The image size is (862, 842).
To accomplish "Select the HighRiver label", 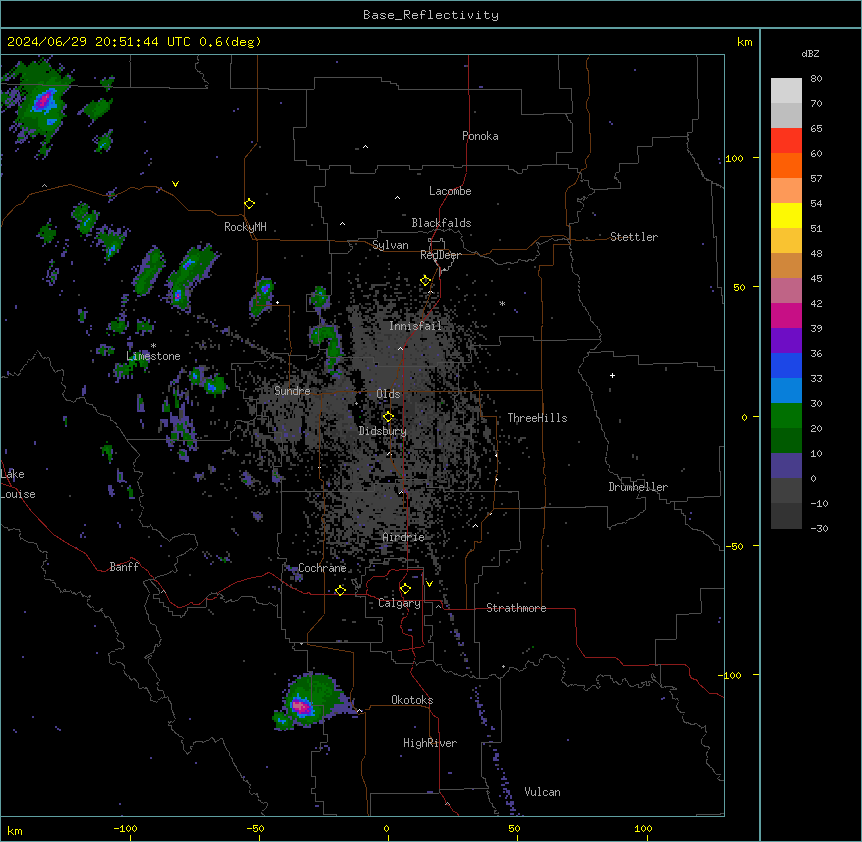I will click(430, 743).
